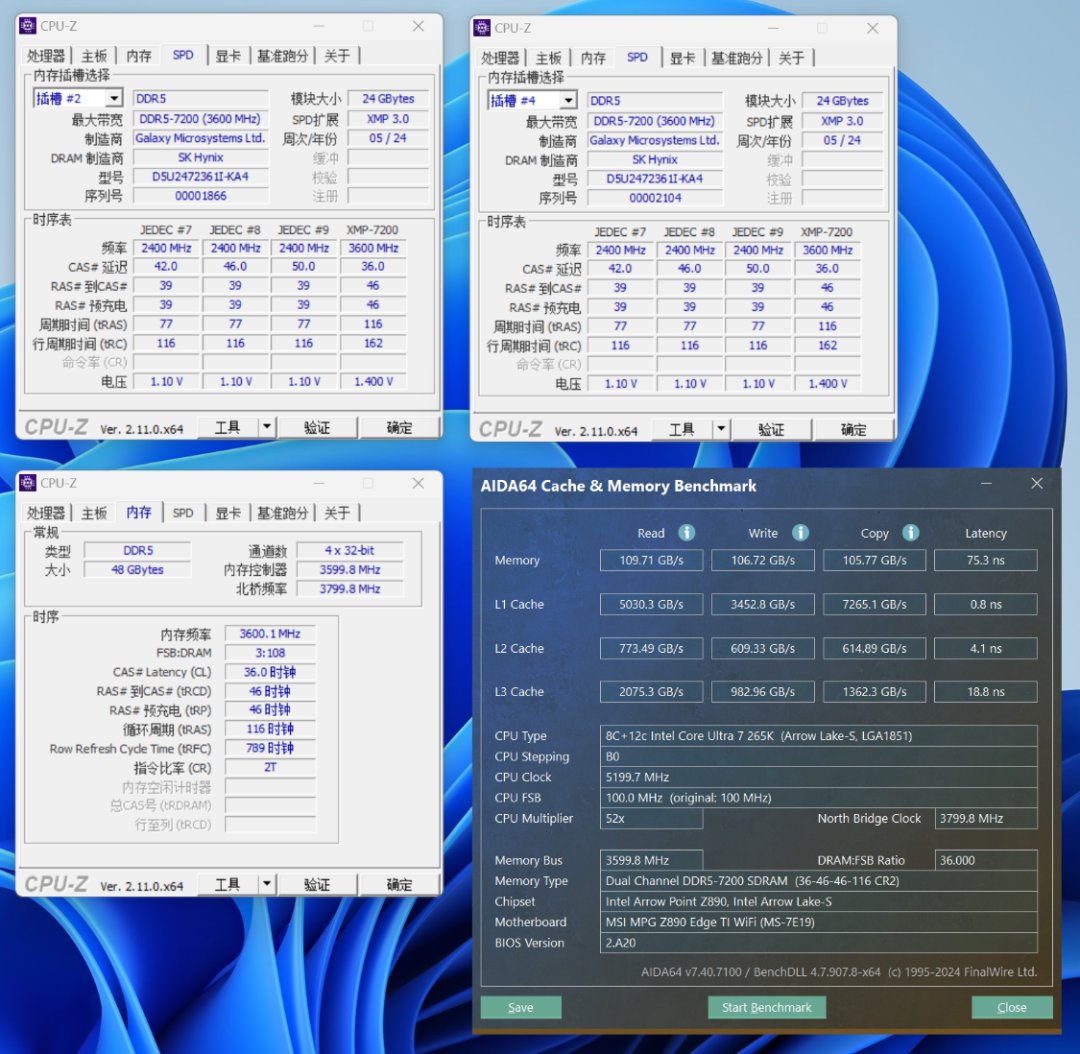Viewport: 1080px width, 1054px height.
Task: Open the slot #4 memory slot dropdown
Action: click(x=568, y=101)
